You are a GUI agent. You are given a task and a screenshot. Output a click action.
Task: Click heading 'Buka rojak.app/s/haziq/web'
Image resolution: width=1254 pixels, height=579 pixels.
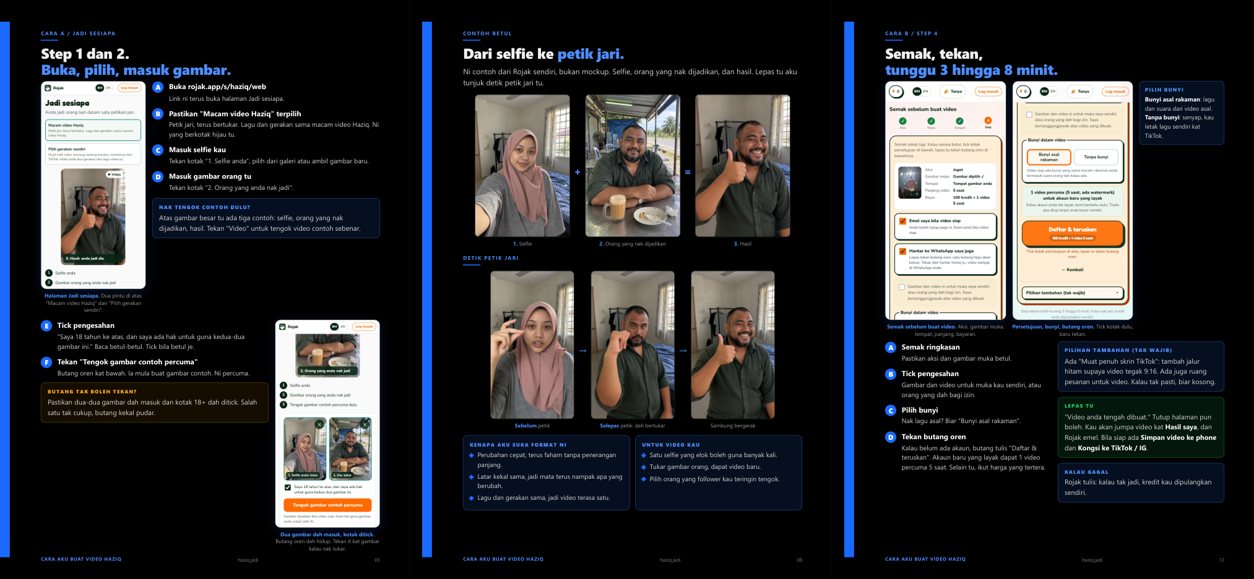tap(217, 87)
